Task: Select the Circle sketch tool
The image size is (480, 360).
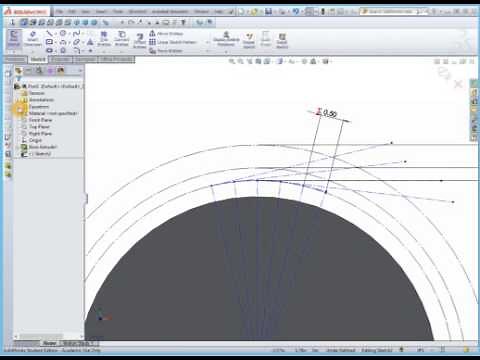Action: [63, 33]
